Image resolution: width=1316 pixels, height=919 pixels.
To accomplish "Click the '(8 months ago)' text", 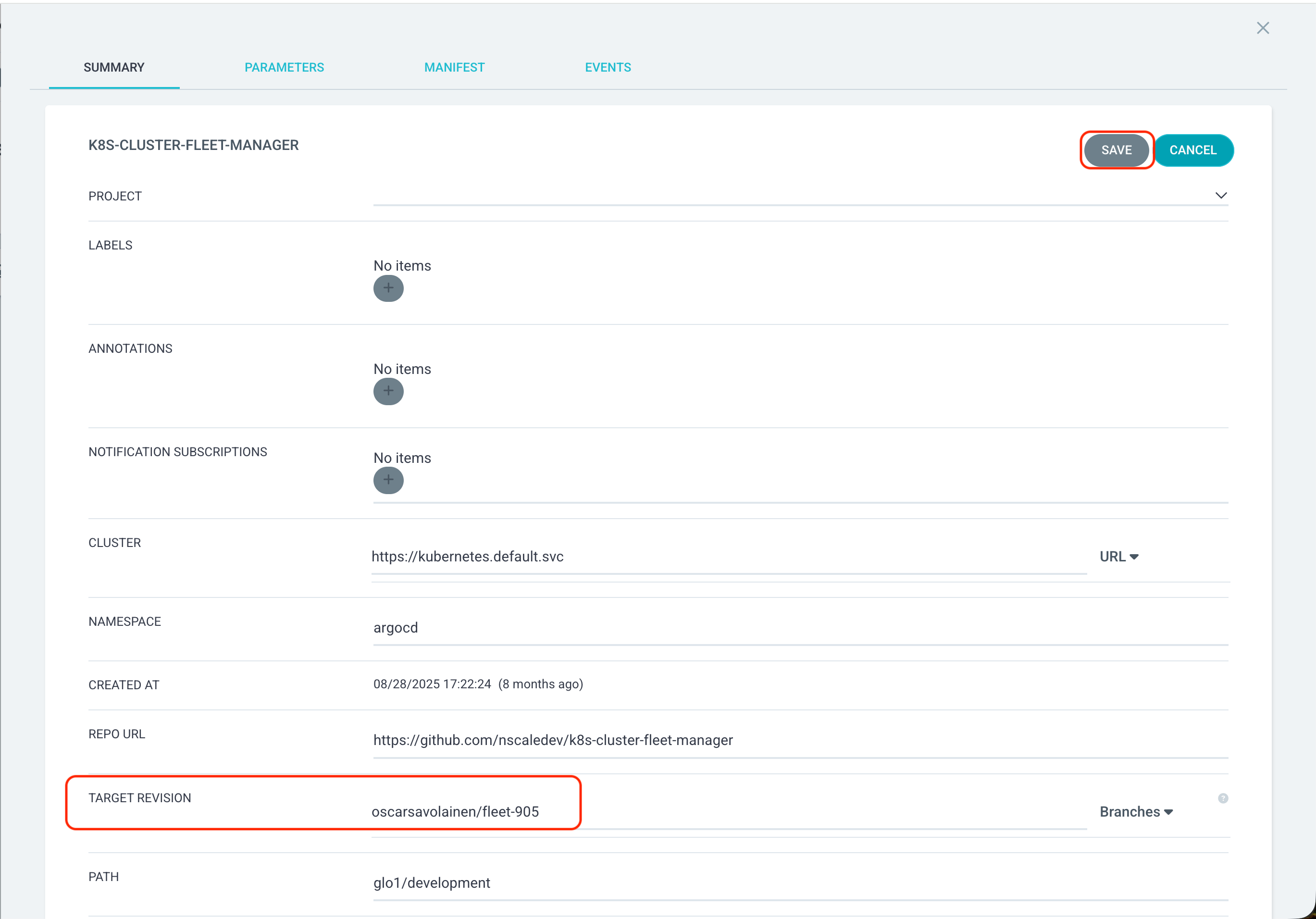I will pyautogui.click(x=541, y=684).
